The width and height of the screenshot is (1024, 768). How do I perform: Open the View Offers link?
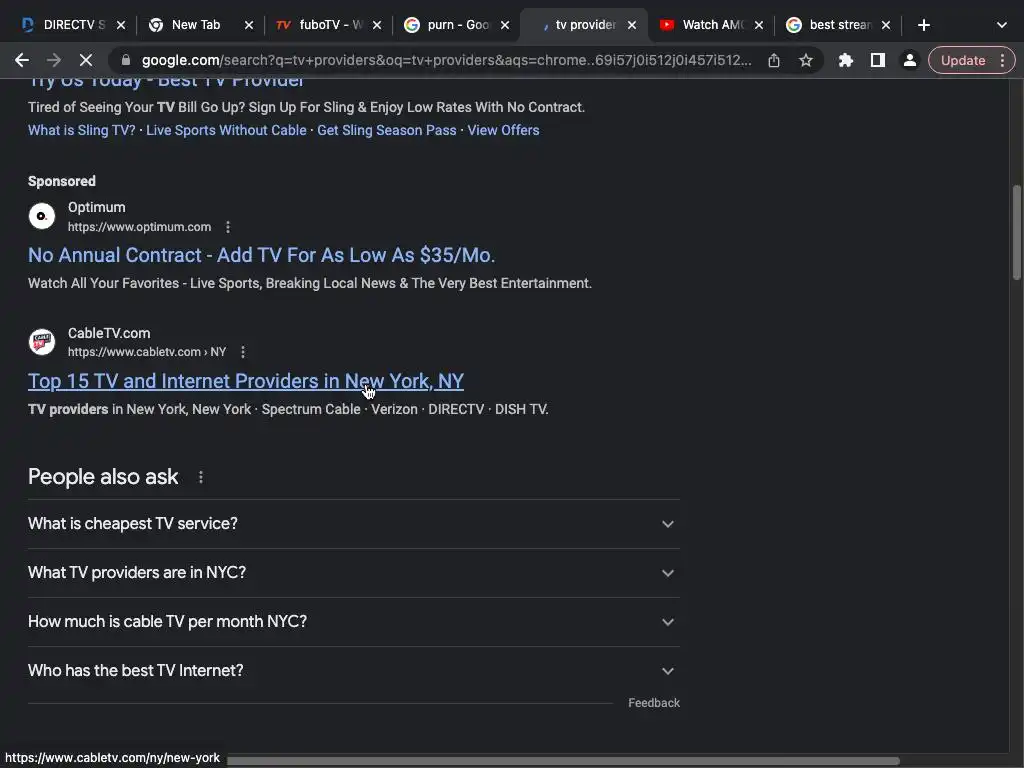[x=503, y=130]
